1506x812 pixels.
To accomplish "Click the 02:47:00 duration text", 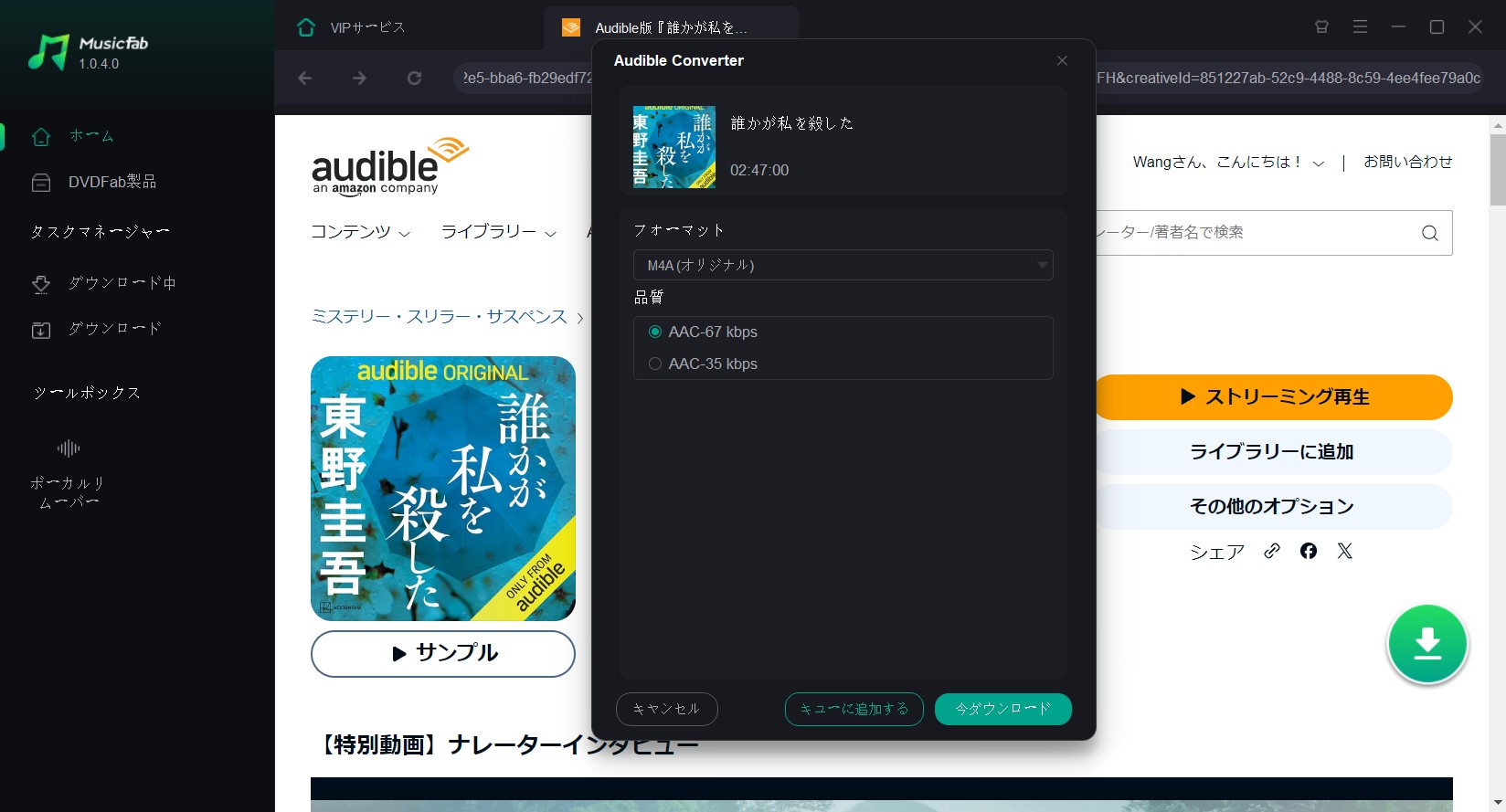I will click(759, 171).
